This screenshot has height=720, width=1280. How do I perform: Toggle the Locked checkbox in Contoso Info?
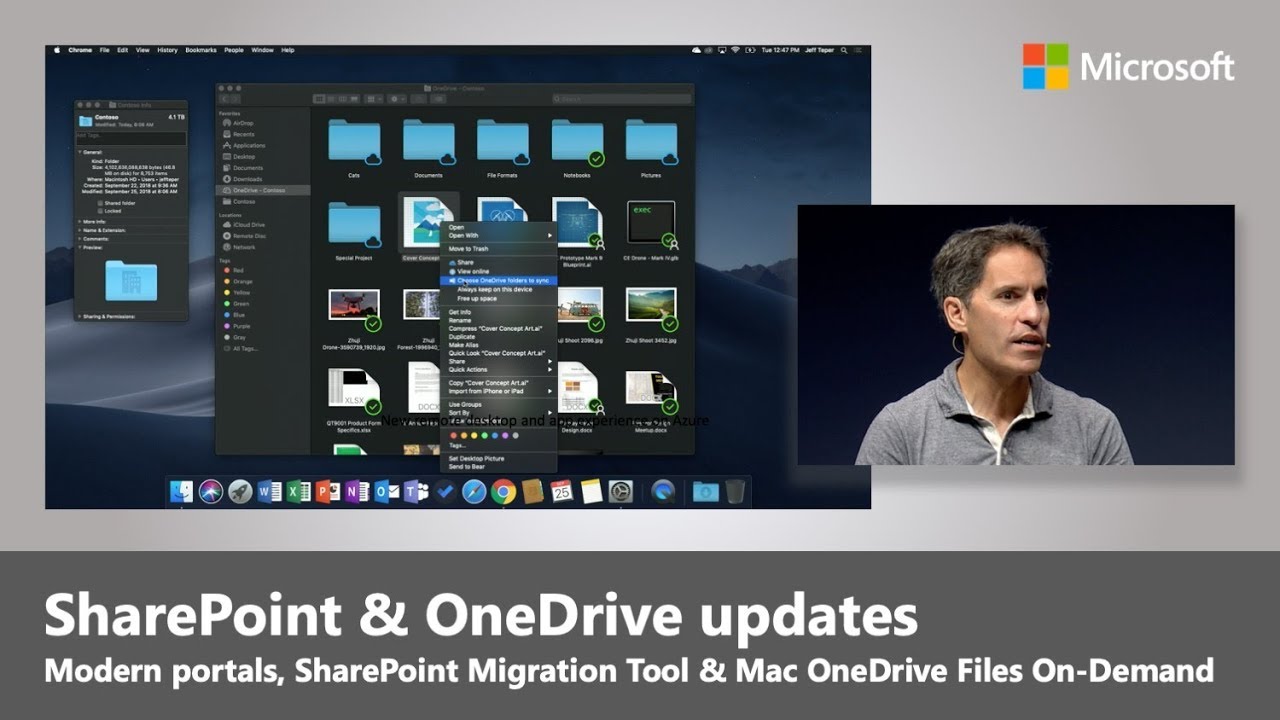[x=99, y=211]
